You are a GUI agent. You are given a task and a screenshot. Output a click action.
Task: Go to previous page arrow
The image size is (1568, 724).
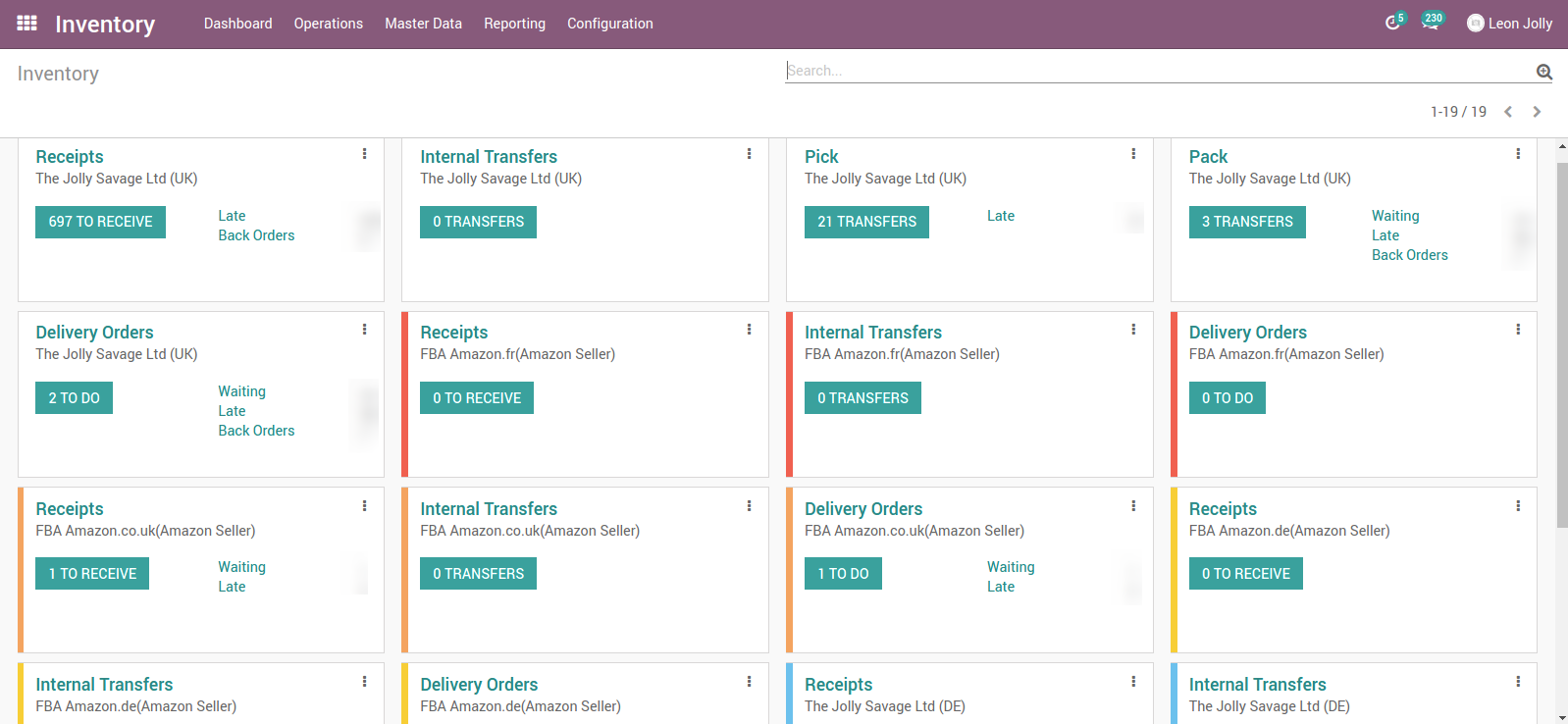tap(1508, 112)
